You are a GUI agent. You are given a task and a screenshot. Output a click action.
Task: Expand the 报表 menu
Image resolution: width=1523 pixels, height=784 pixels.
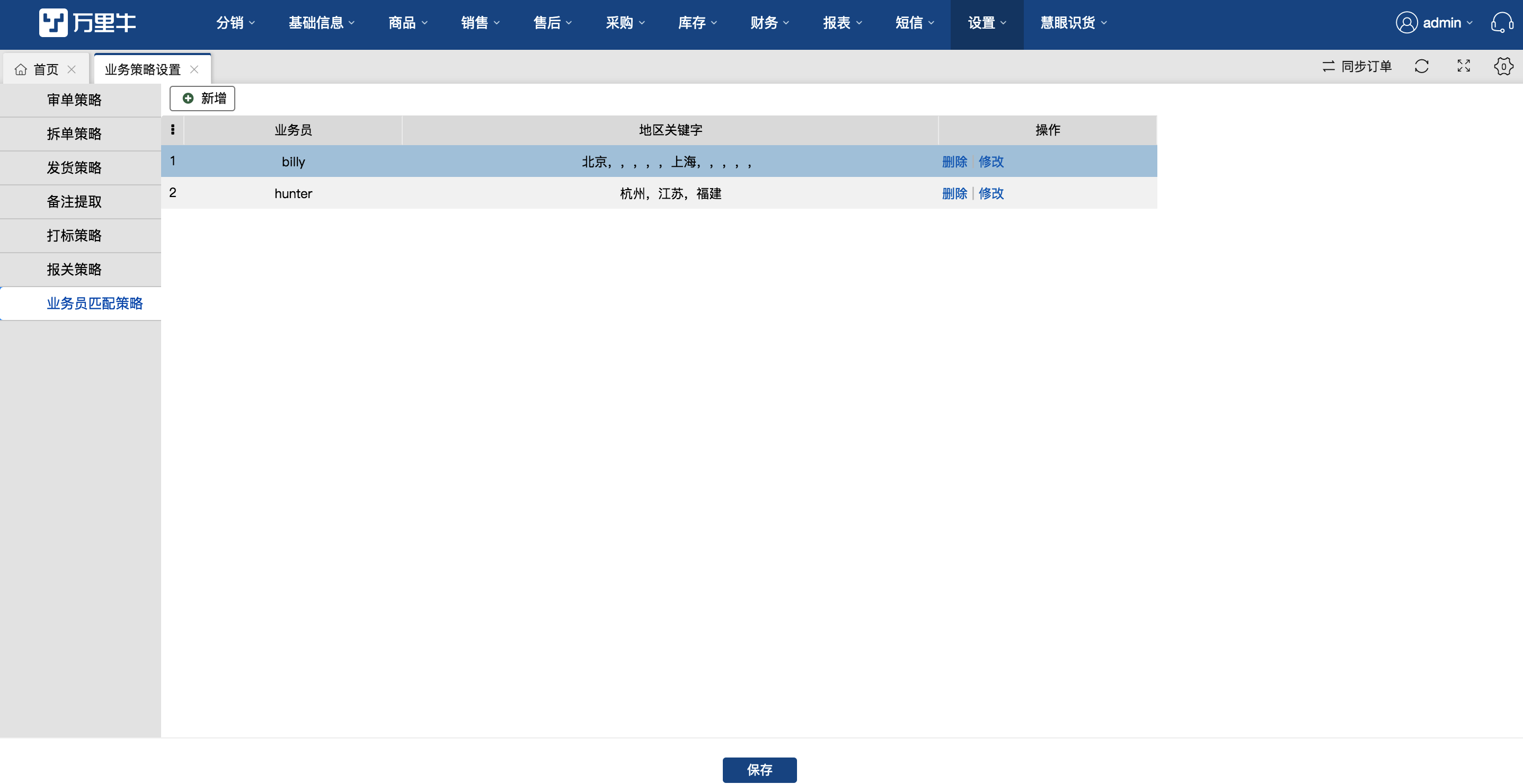(x=843, y=22)
